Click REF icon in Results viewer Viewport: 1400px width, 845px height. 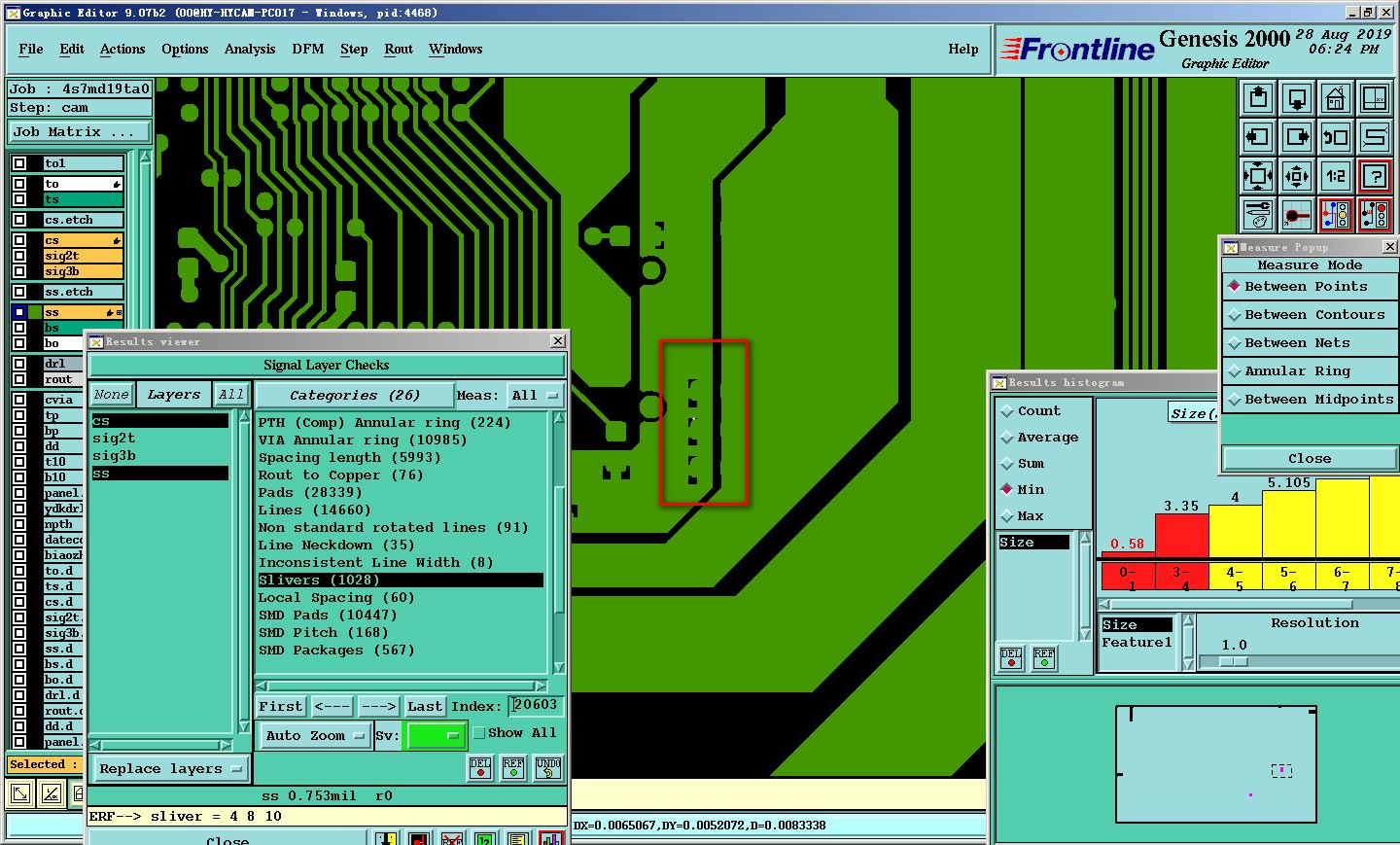[513, 768]
